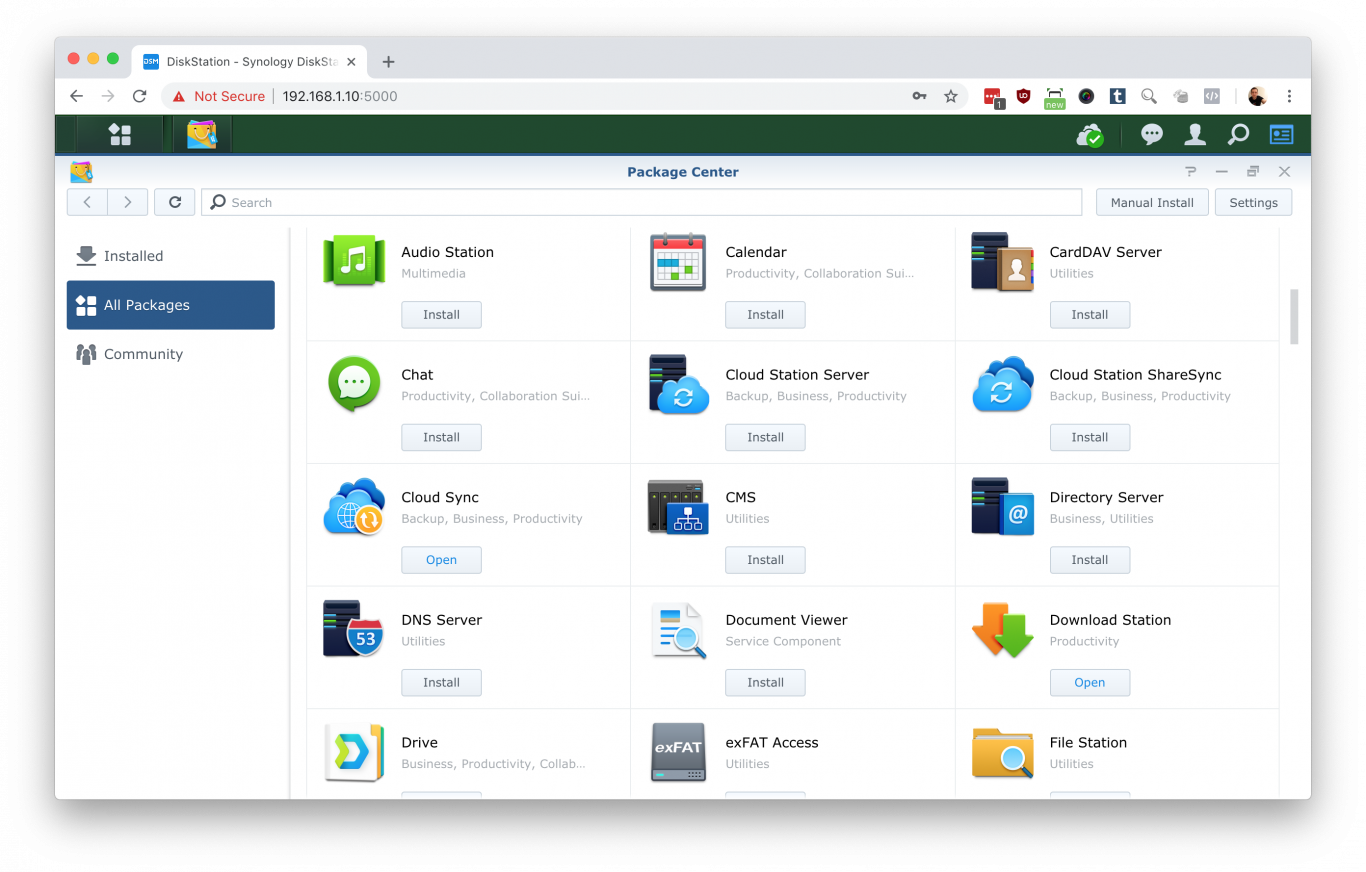Image resolution: width=1366 pixels, height=872 pixels.
Task: Go forward in Package Center
Action: 127,202
